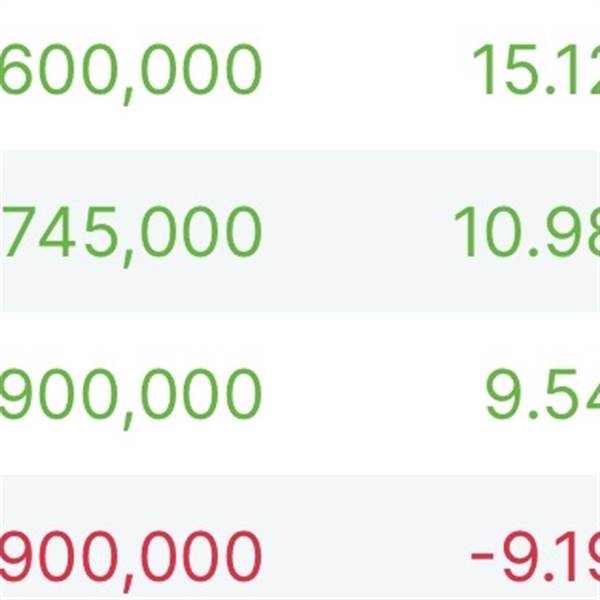
Task: Click the blank space between 900,000 and -9.19
Action: [x=365, y=552]
